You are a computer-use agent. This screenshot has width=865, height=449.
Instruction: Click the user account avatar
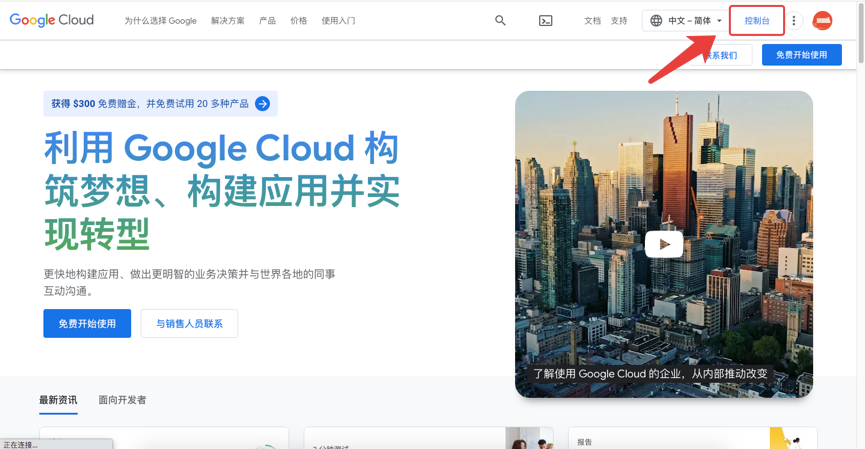(x=823, y=20)
